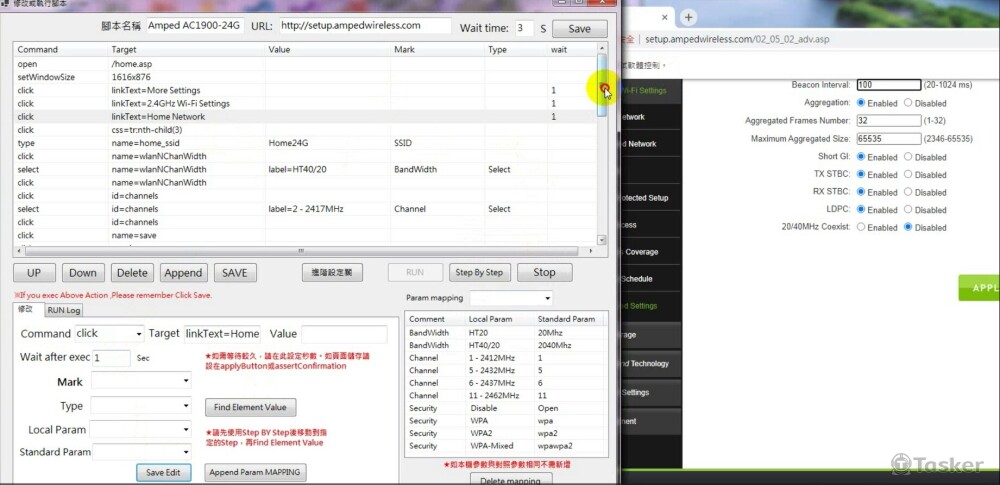Viewport: 1000px width, 485px height.
Task: Click the SAVE button under command table
Action: tap(235, 272)
